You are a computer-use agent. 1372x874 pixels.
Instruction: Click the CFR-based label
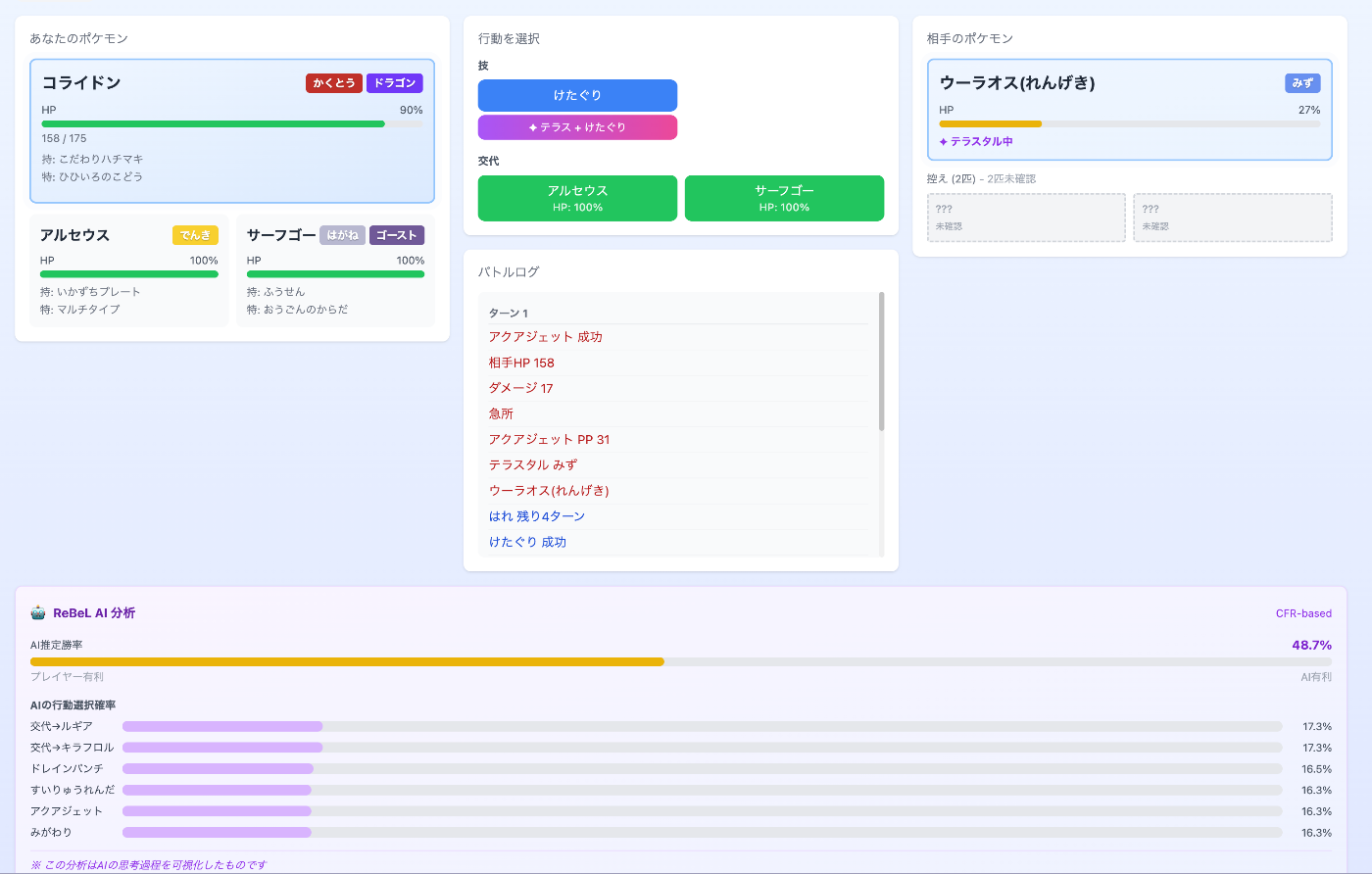(1303, 613)
